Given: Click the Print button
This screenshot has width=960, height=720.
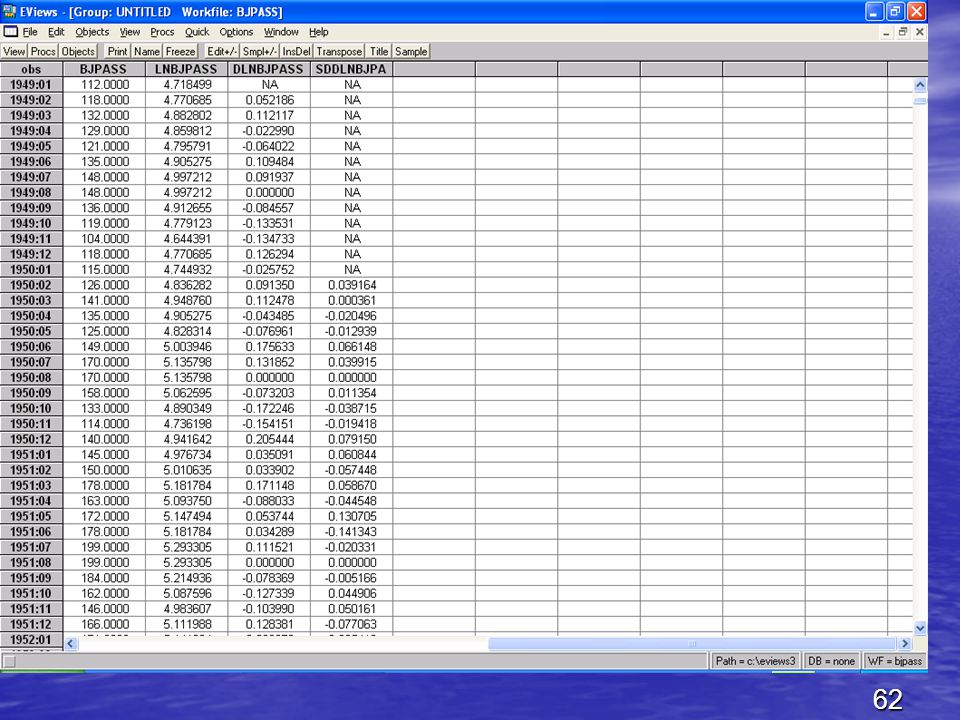Looking at the screenshot, I should click(118, 51).
